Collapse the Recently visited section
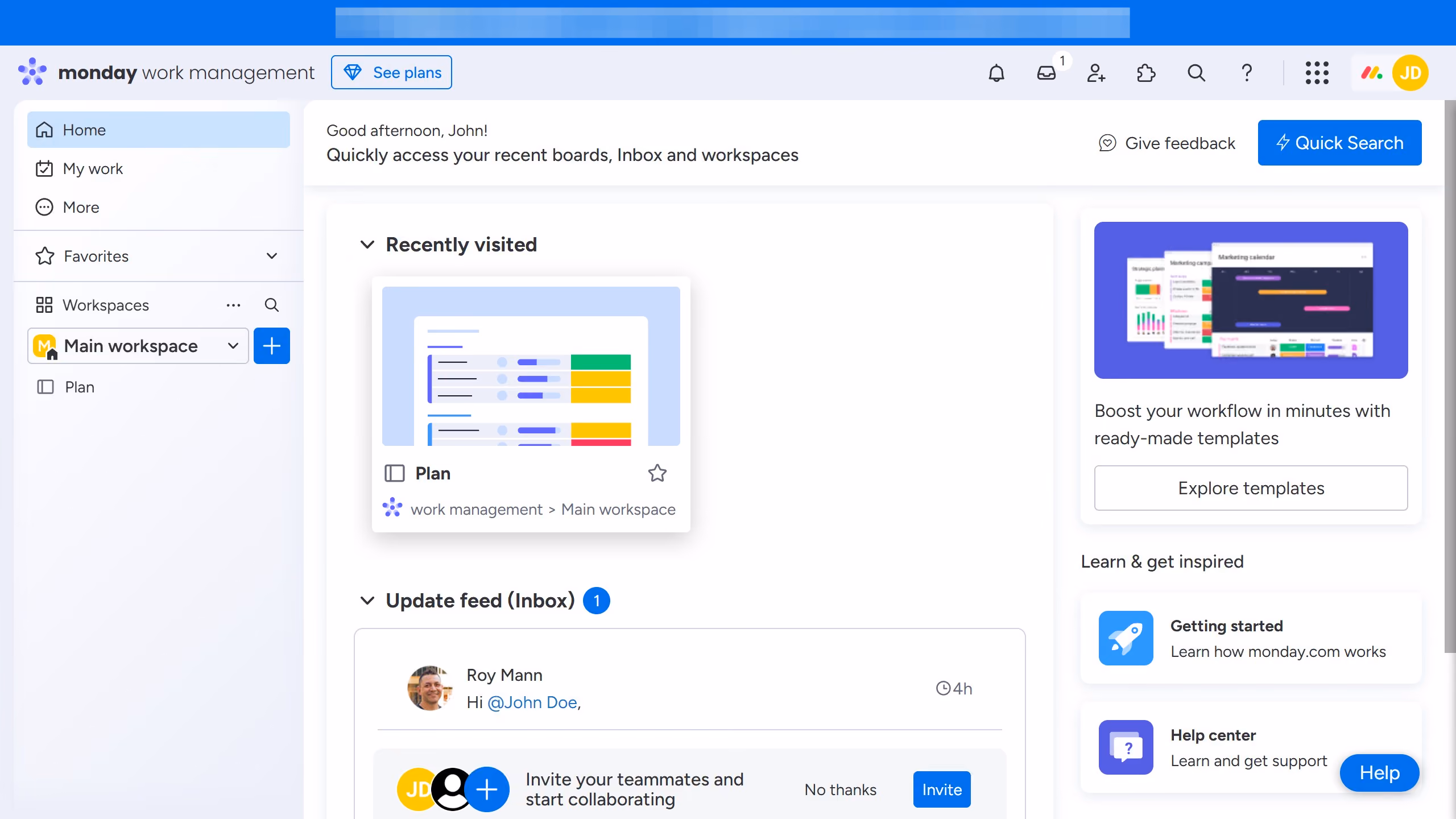The width and height of the screenshot is (1456, 819). (367, 245)
